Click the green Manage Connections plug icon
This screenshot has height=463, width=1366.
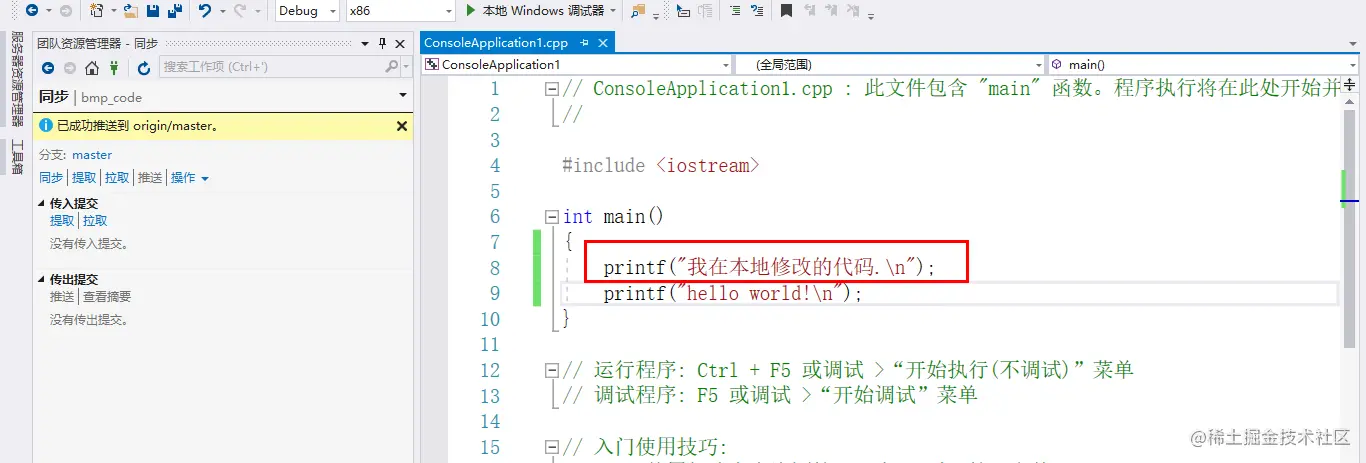[x=114, y=67]
